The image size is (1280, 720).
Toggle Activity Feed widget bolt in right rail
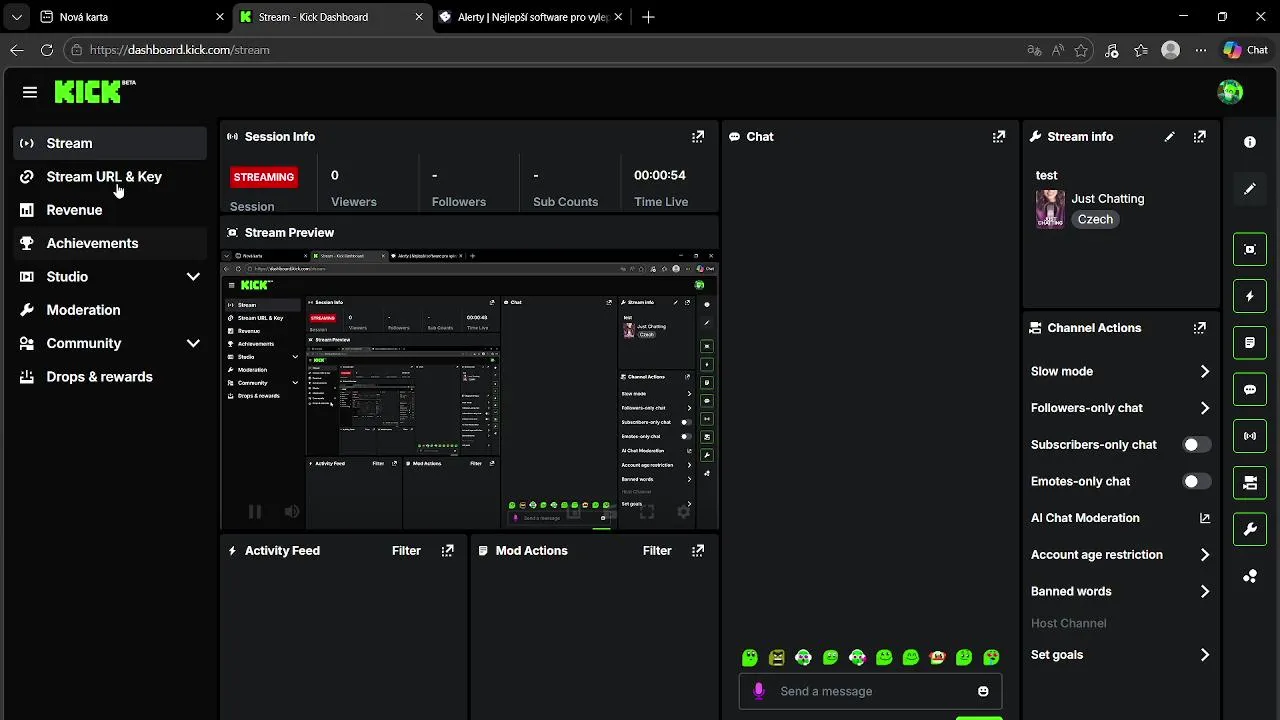[1250, 296]
